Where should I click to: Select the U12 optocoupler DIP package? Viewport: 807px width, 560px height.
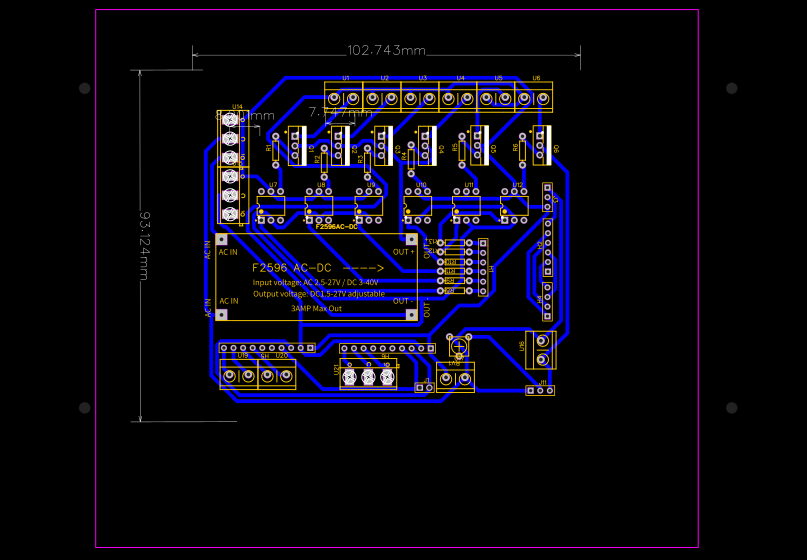click(x=515, y=206)
